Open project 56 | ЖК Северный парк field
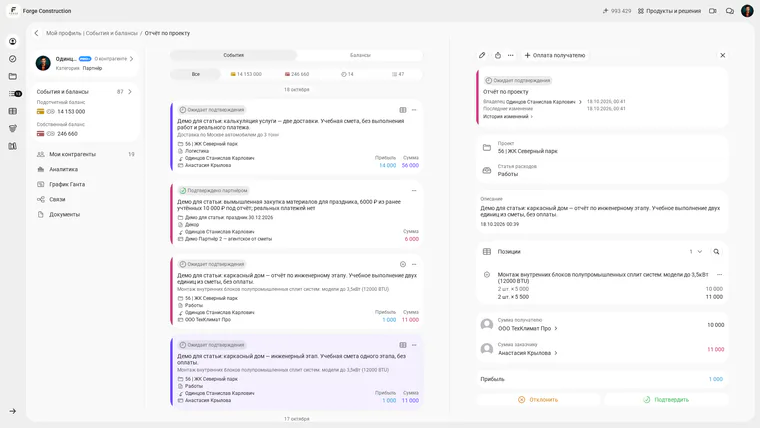The image size is (760, 428). 602,147
